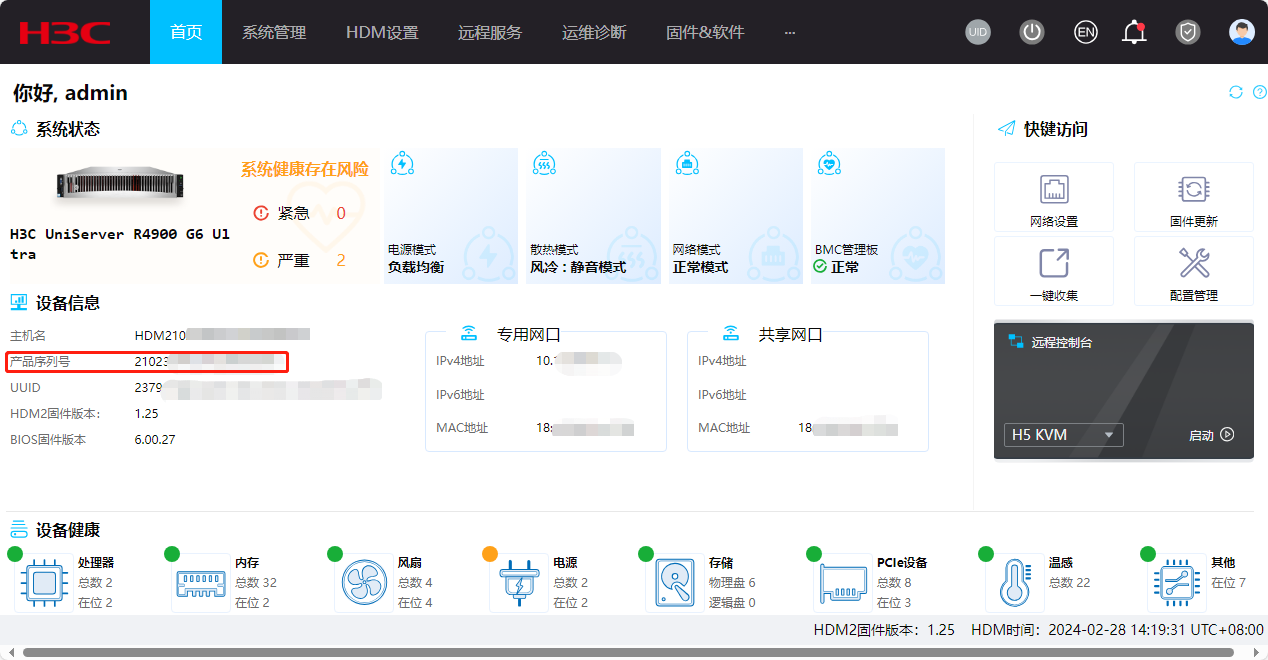The height and width of the screenshot is (660, 1268).
Task: Open the help question mark icon
Action: [1259, 92]
